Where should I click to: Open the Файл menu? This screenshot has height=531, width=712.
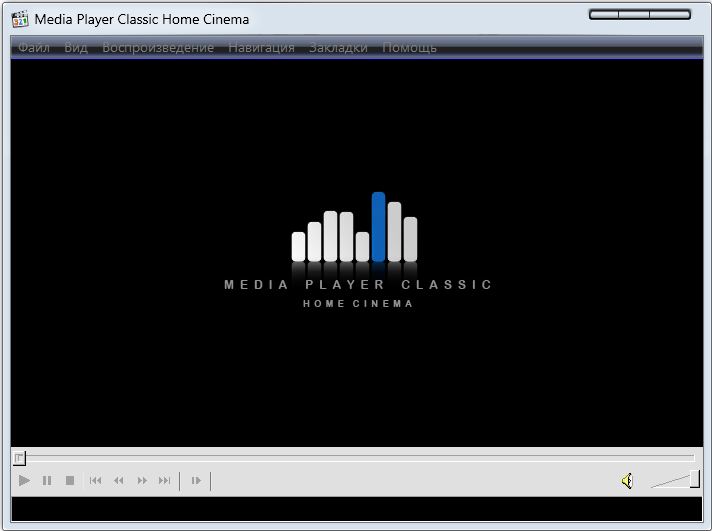[x=34, y=47]
